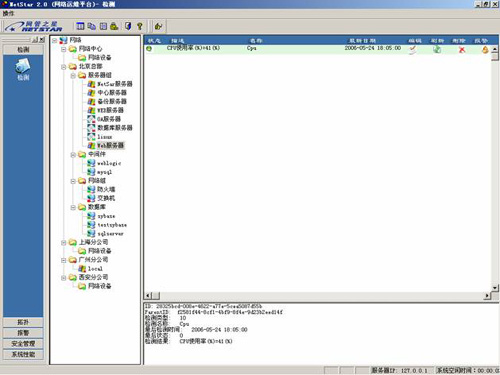
Task: Collapse the 上海分公司 tree node
Action: pyautogui.click(x=64, y=243)
